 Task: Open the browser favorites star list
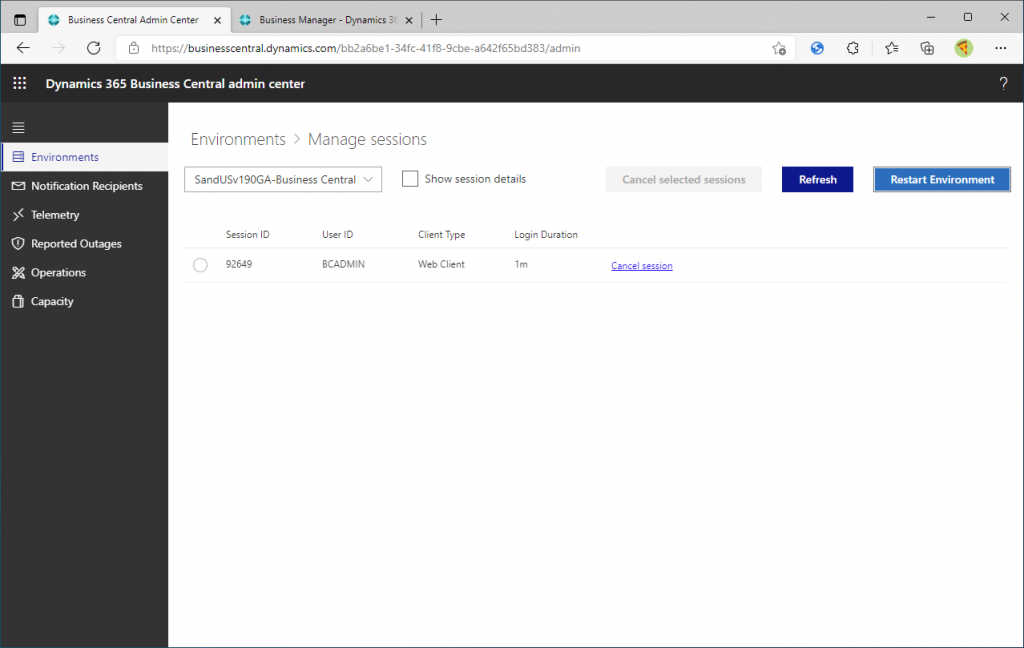click(891, 48)
